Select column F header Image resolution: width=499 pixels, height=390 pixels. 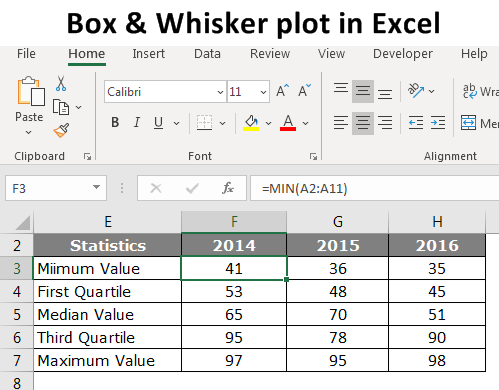point(234,222)
